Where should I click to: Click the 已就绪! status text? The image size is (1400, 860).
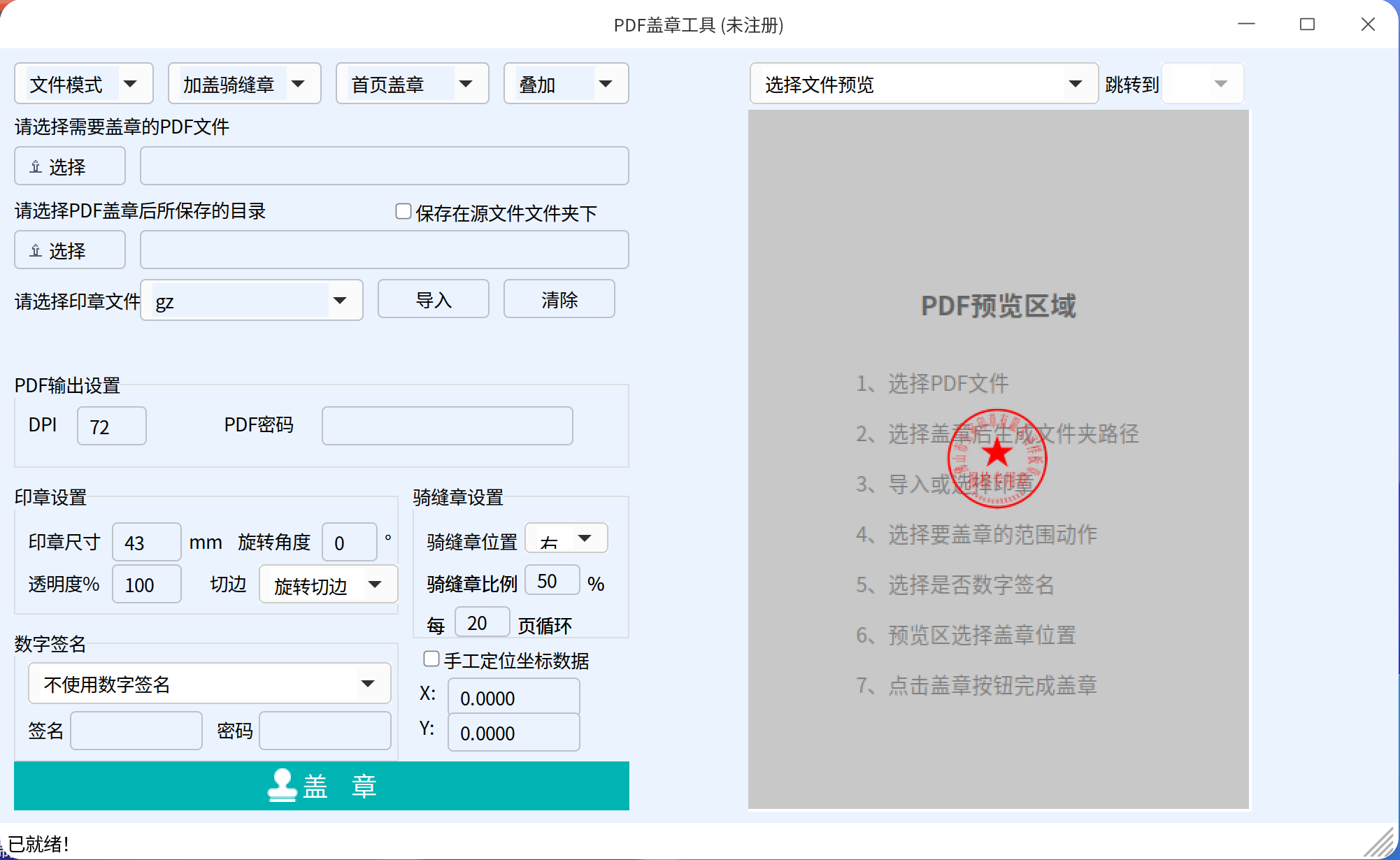pyautogui.click(x=38, y=843)
